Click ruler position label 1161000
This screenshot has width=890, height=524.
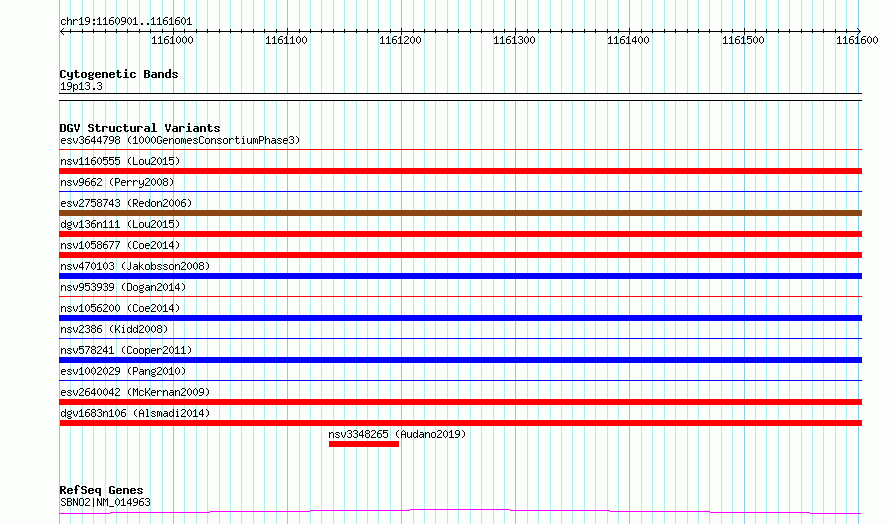click(x=172, y=40)
